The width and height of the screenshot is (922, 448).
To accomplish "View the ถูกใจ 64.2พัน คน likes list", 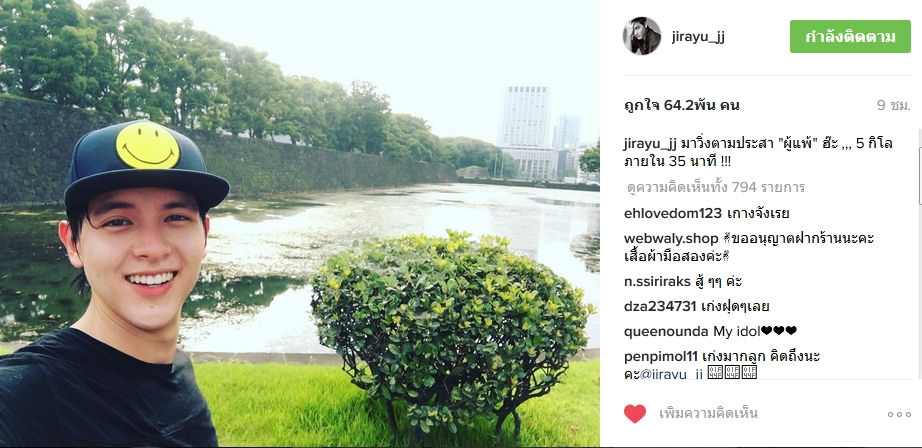I will click(x=682, y=106).
